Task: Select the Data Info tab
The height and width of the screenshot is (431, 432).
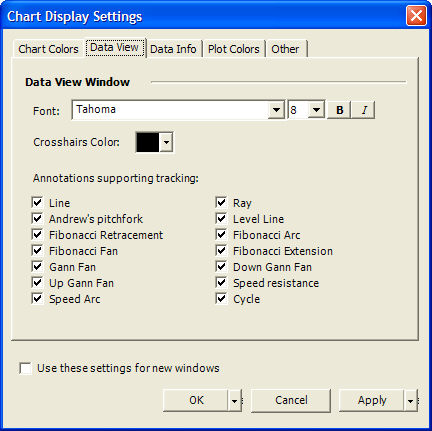Action: pos(173,49)
